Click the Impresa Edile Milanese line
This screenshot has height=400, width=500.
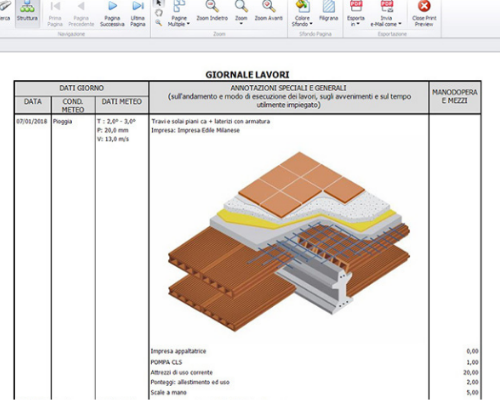pos(195,130)
